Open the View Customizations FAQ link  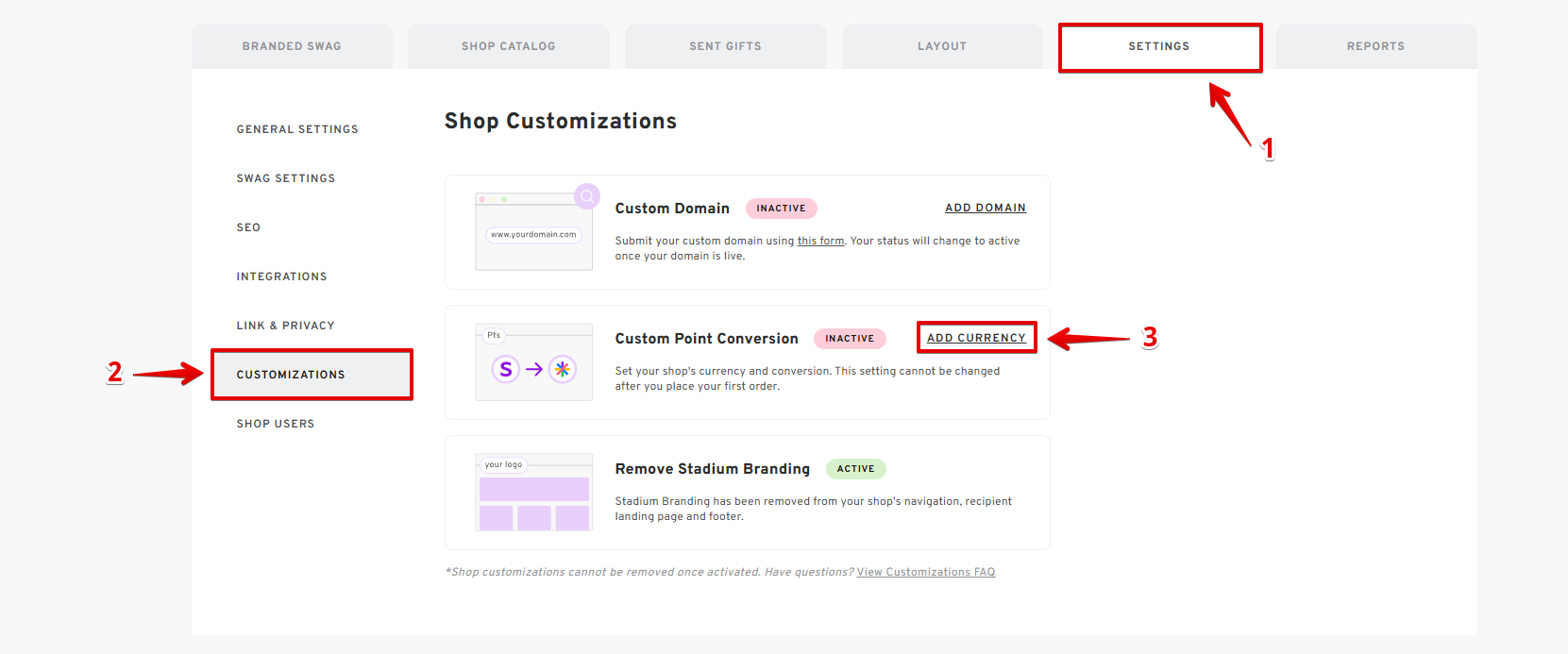click(x=925, y=572)
